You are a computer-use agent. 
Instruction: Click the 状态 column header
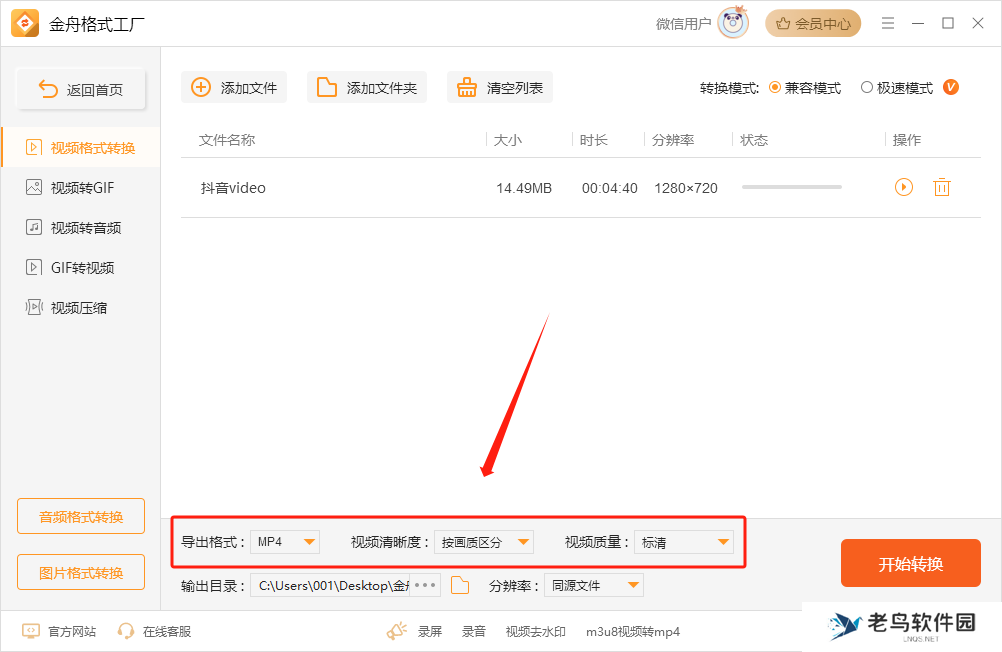[x=754, y=140]
